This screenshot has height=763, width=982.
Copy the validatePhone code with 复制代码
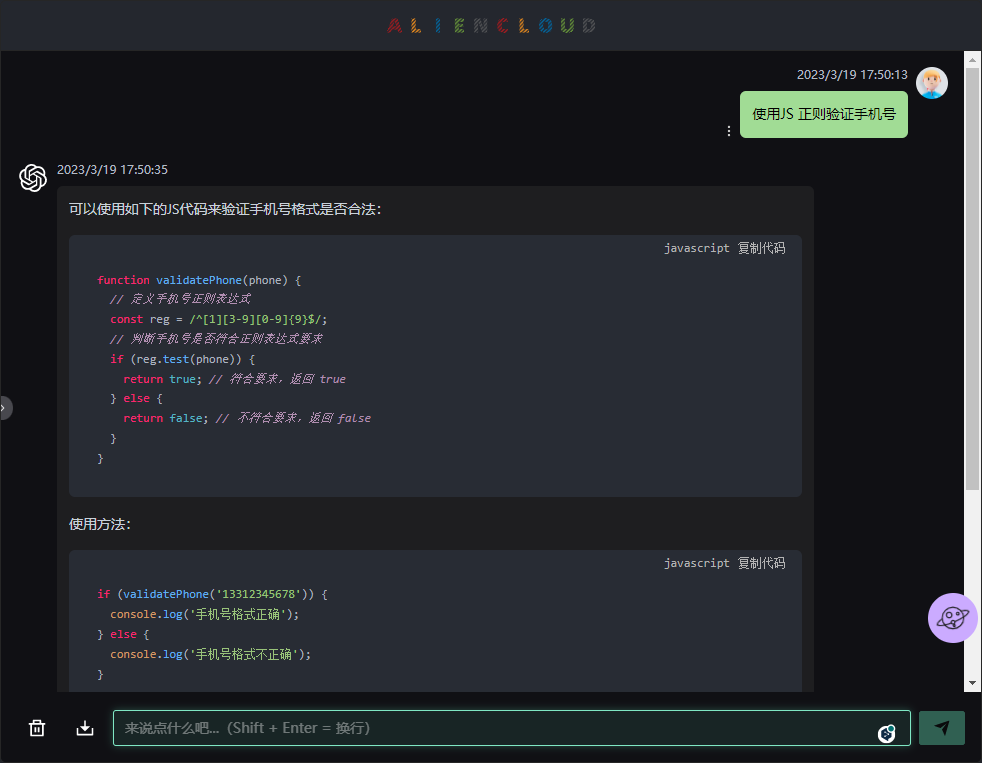(761, 248)
